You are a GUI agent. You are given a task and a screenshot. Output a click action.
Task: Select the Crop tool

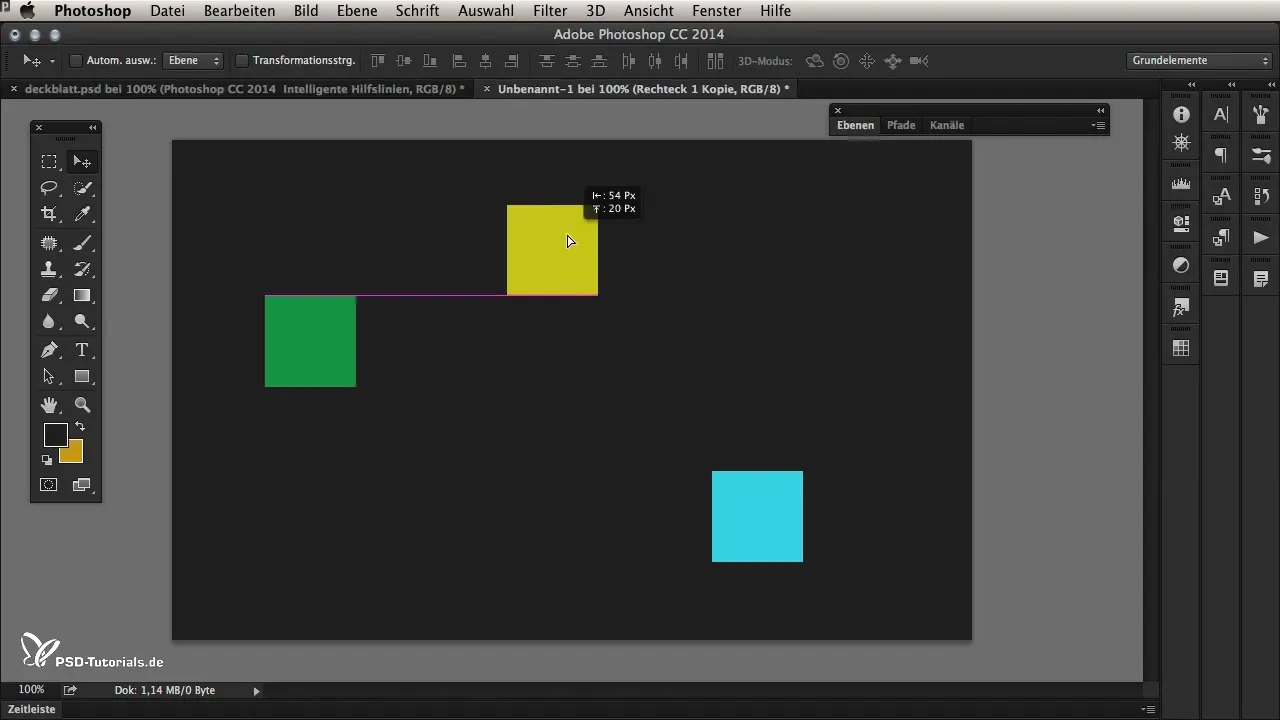48,214
